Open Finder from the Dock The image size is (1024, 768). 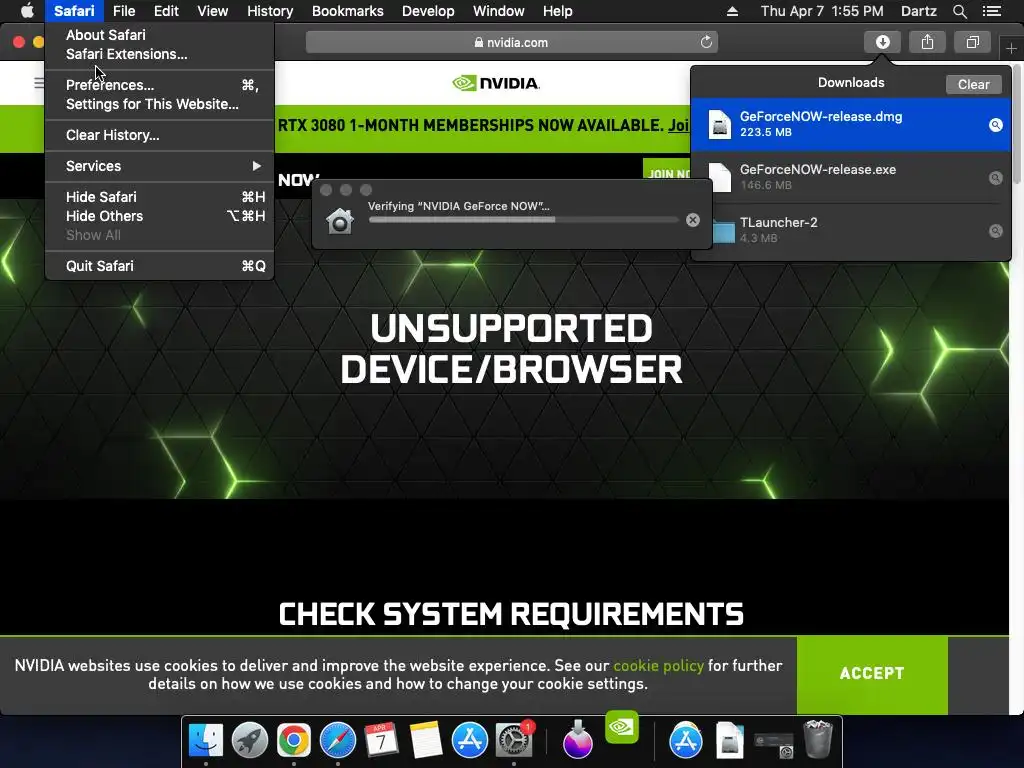pos(206,741)
